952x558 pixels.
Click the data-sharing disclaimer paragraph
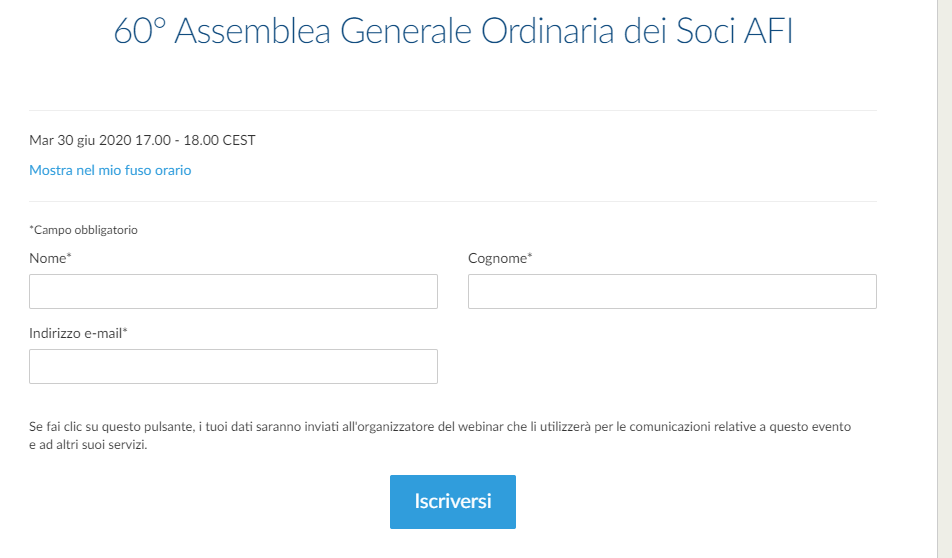440,435
